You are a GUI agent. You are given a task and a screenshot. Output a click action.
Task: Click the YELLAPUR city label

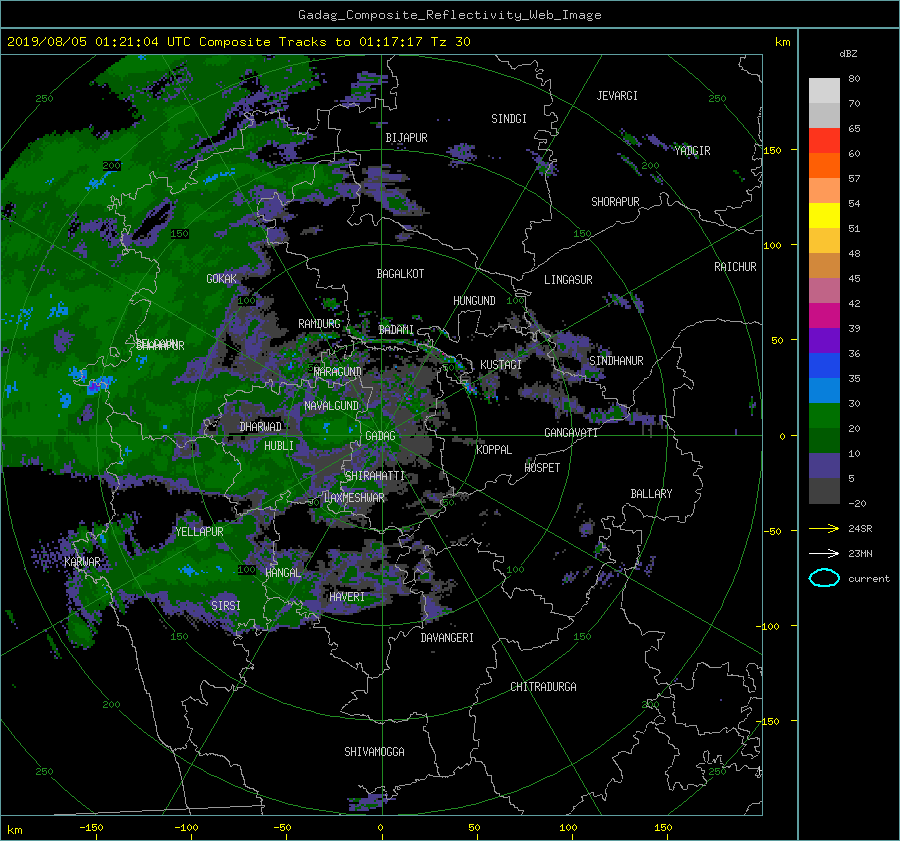point(199,532)
